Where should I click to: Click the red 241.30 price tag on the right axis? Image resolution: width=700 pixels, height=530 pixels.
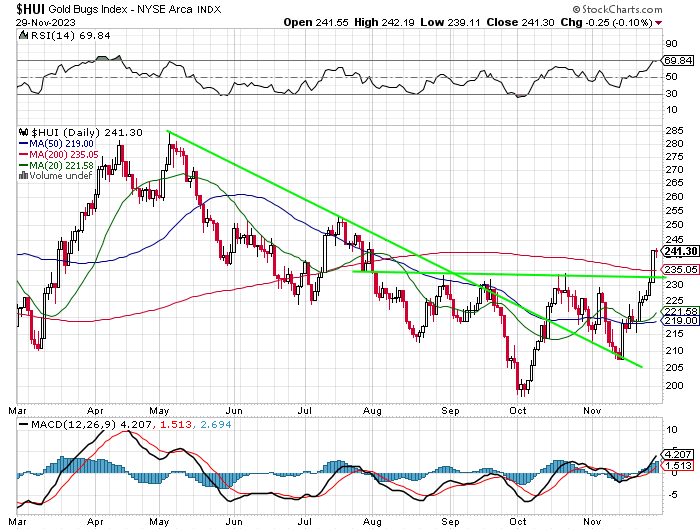[675, 251]
